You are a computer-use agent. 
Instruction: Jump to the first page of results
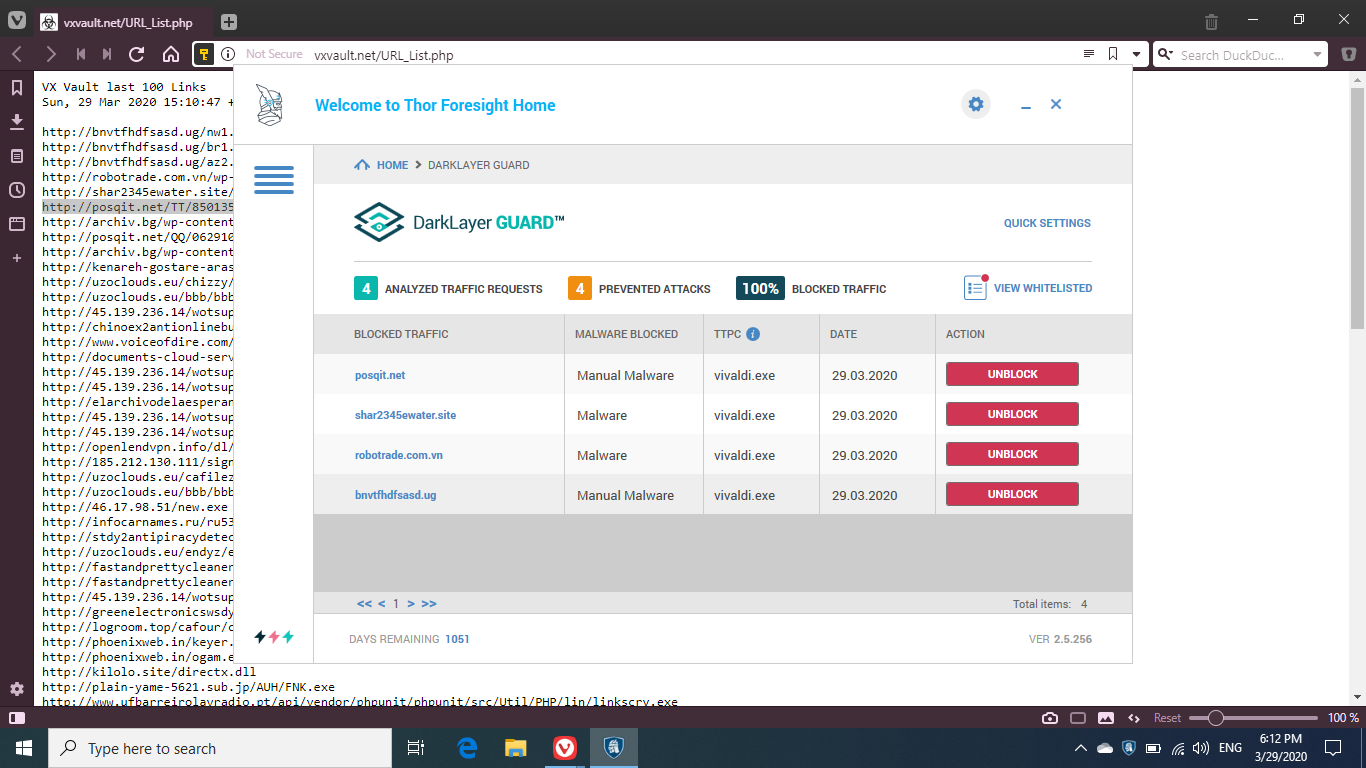tap(364, 604)
